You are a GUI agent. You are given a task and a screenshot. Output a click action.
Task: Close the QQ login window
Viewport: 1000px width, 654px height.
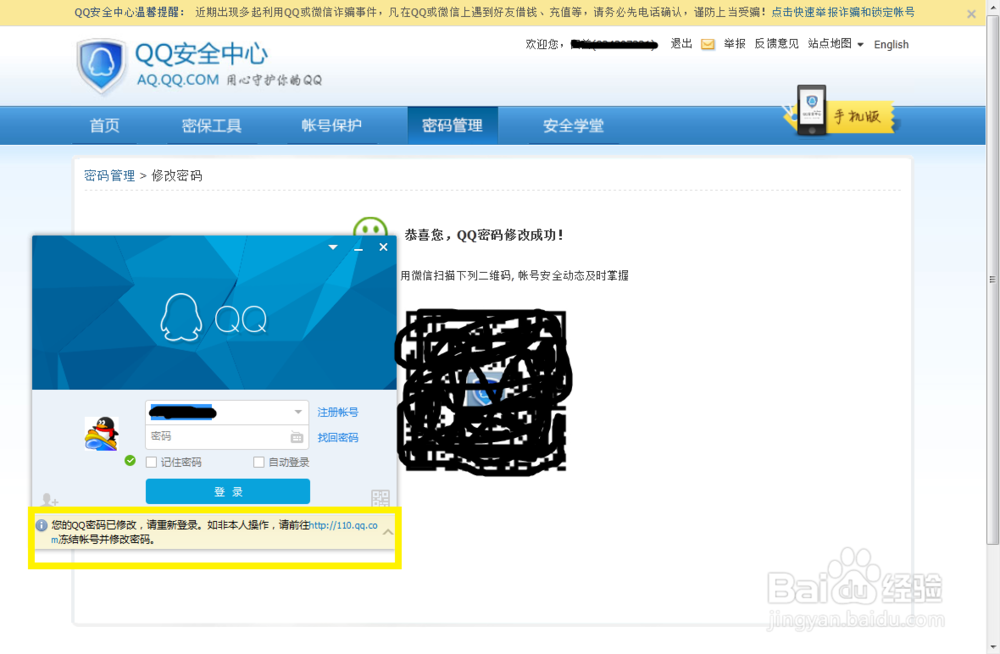pos(383,247)
